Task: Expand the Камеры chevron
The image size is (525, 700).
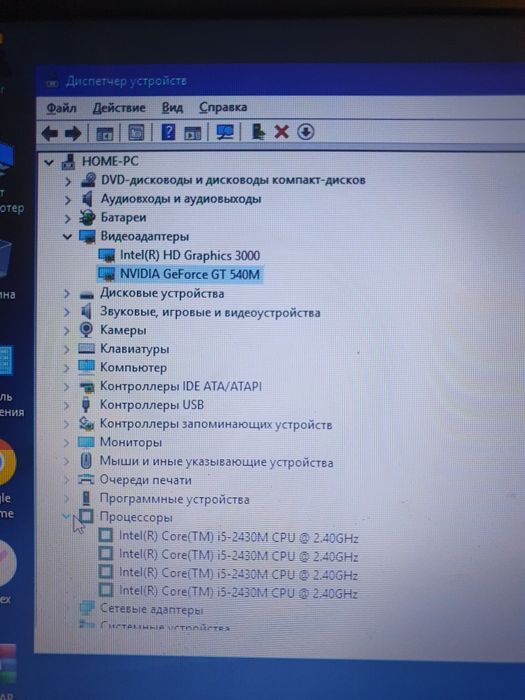Action: click(x=67, y=331)
